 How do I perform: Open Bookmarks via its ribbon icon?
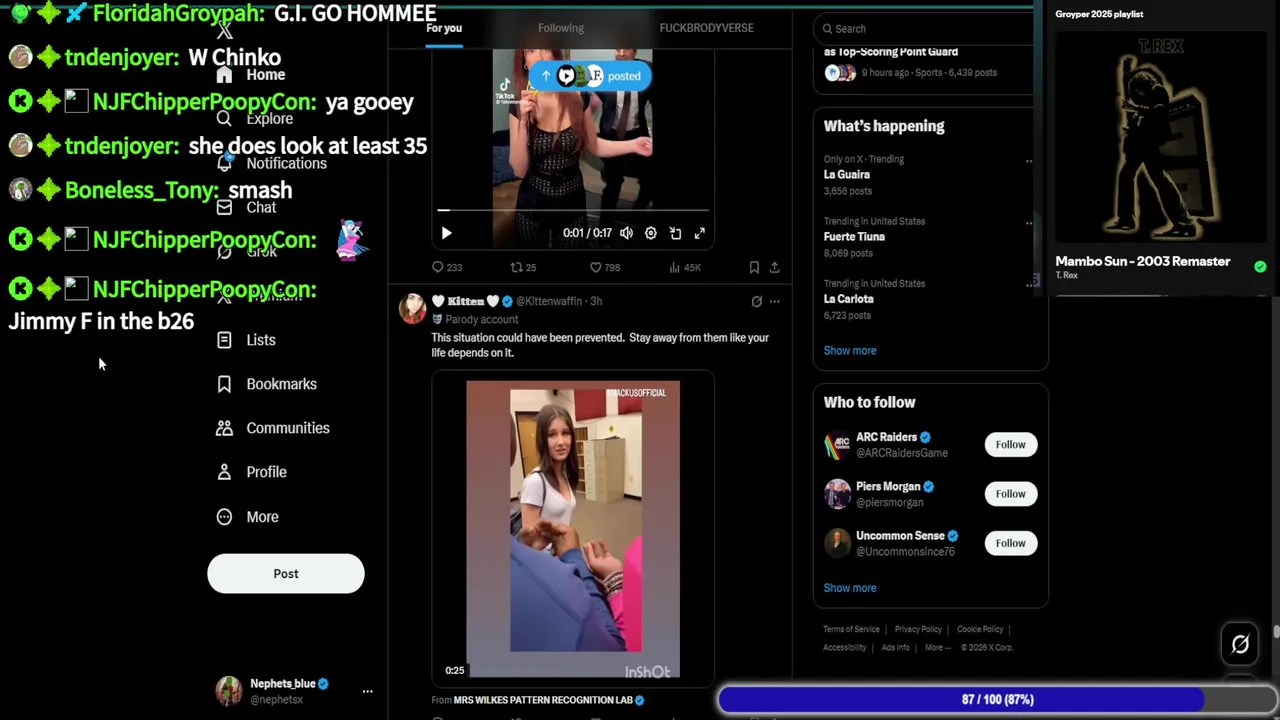(x=224, y=384)
